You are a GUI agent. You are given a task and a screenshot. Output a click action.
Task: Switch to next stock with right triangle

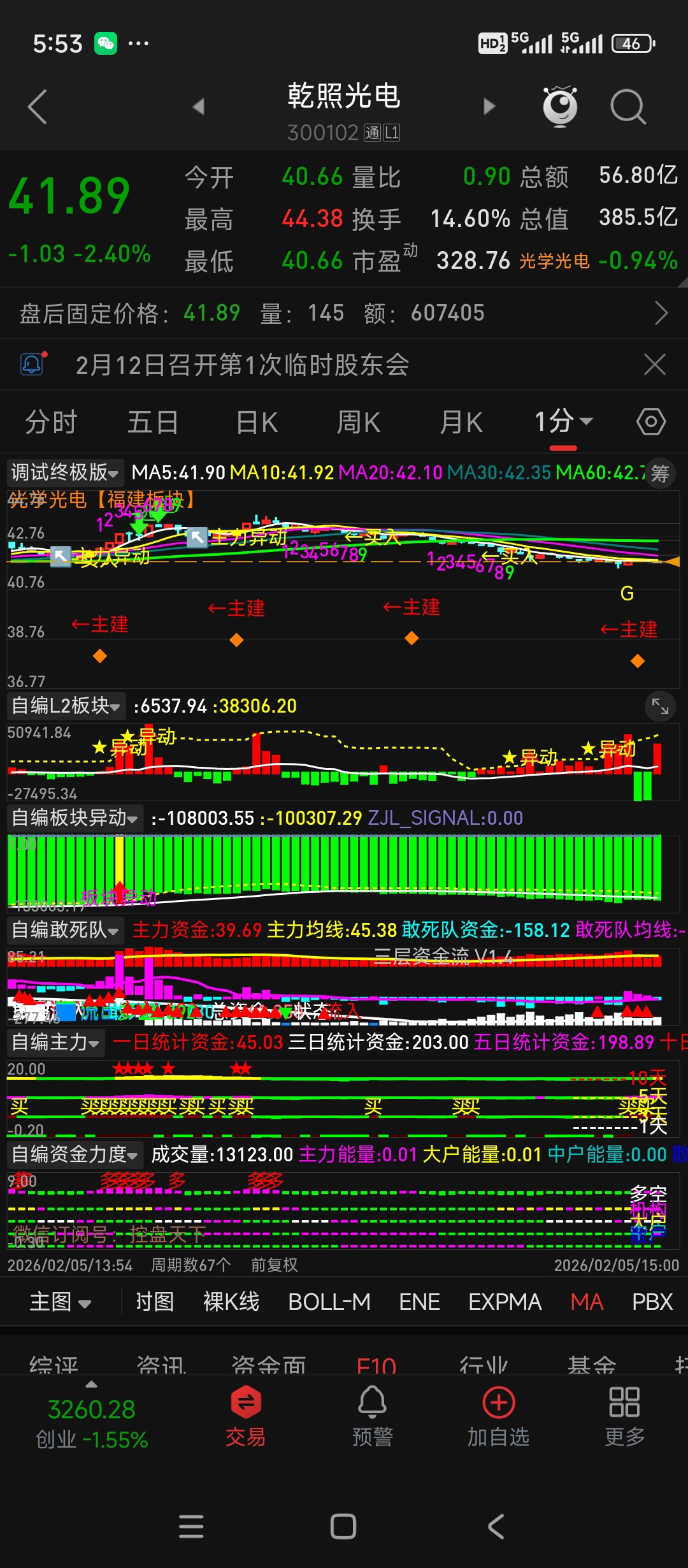click(x=489, y=106)
